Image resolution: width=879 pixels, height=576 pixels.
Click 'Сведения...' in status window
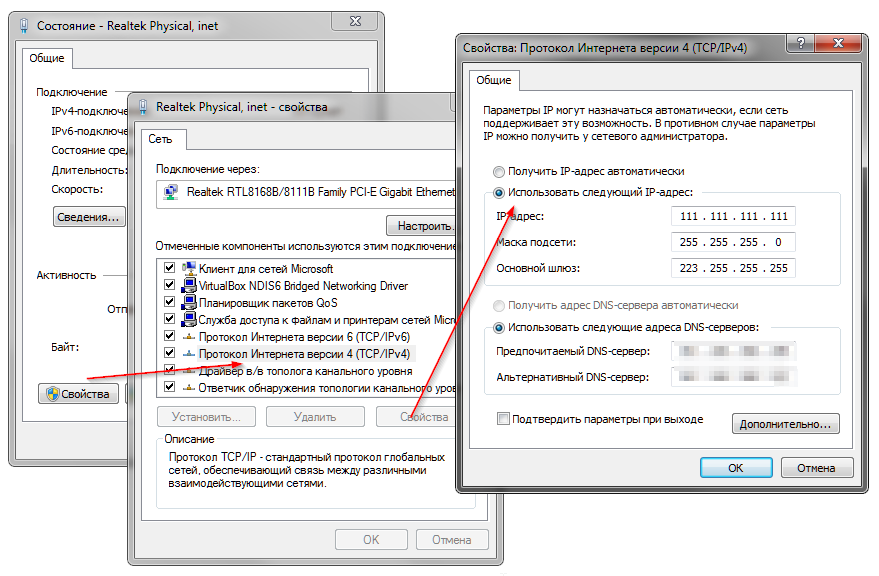89,217
